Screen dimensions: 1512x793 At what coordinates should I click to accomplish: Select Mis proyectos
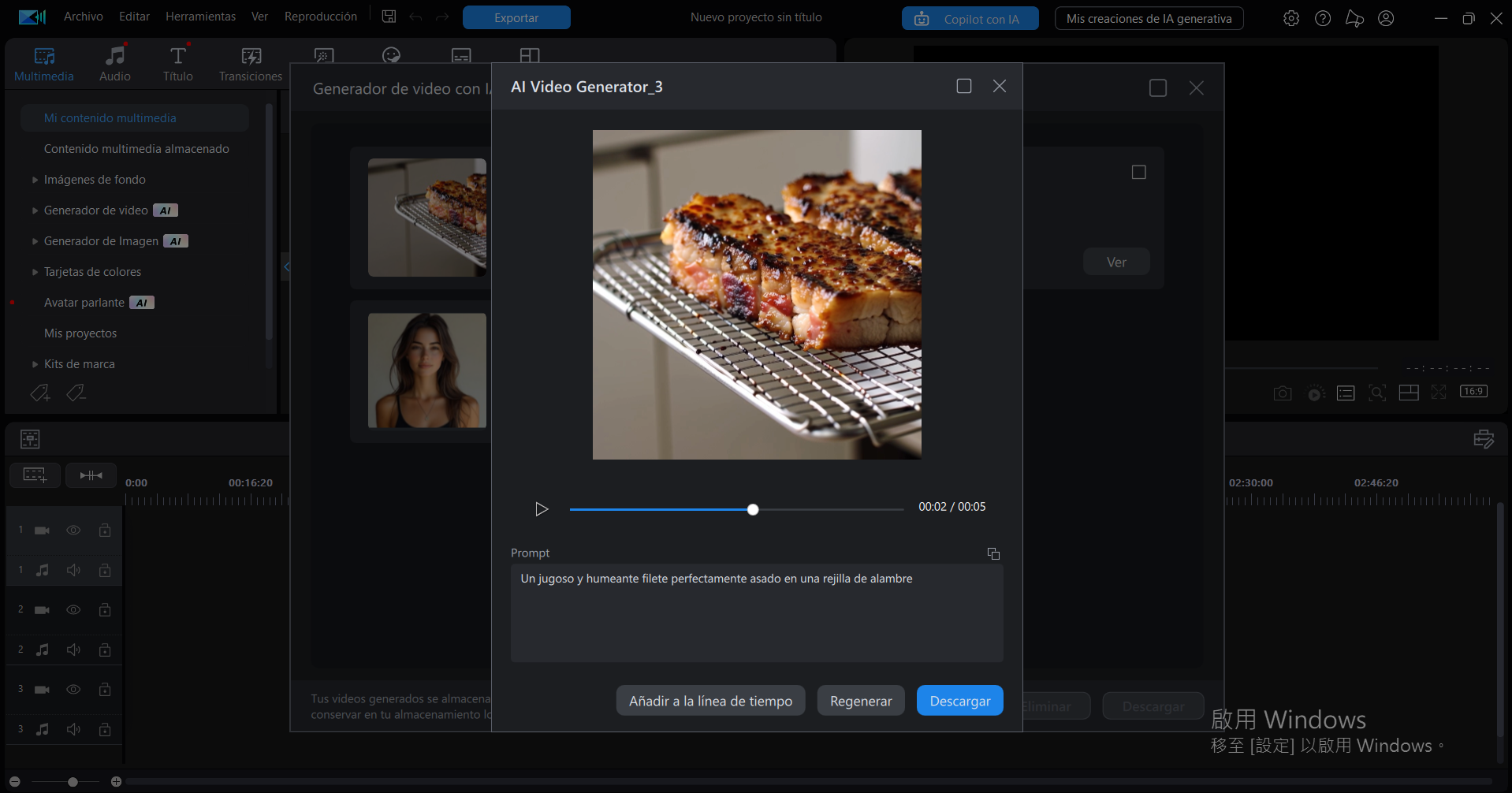(x=80, y=333)
